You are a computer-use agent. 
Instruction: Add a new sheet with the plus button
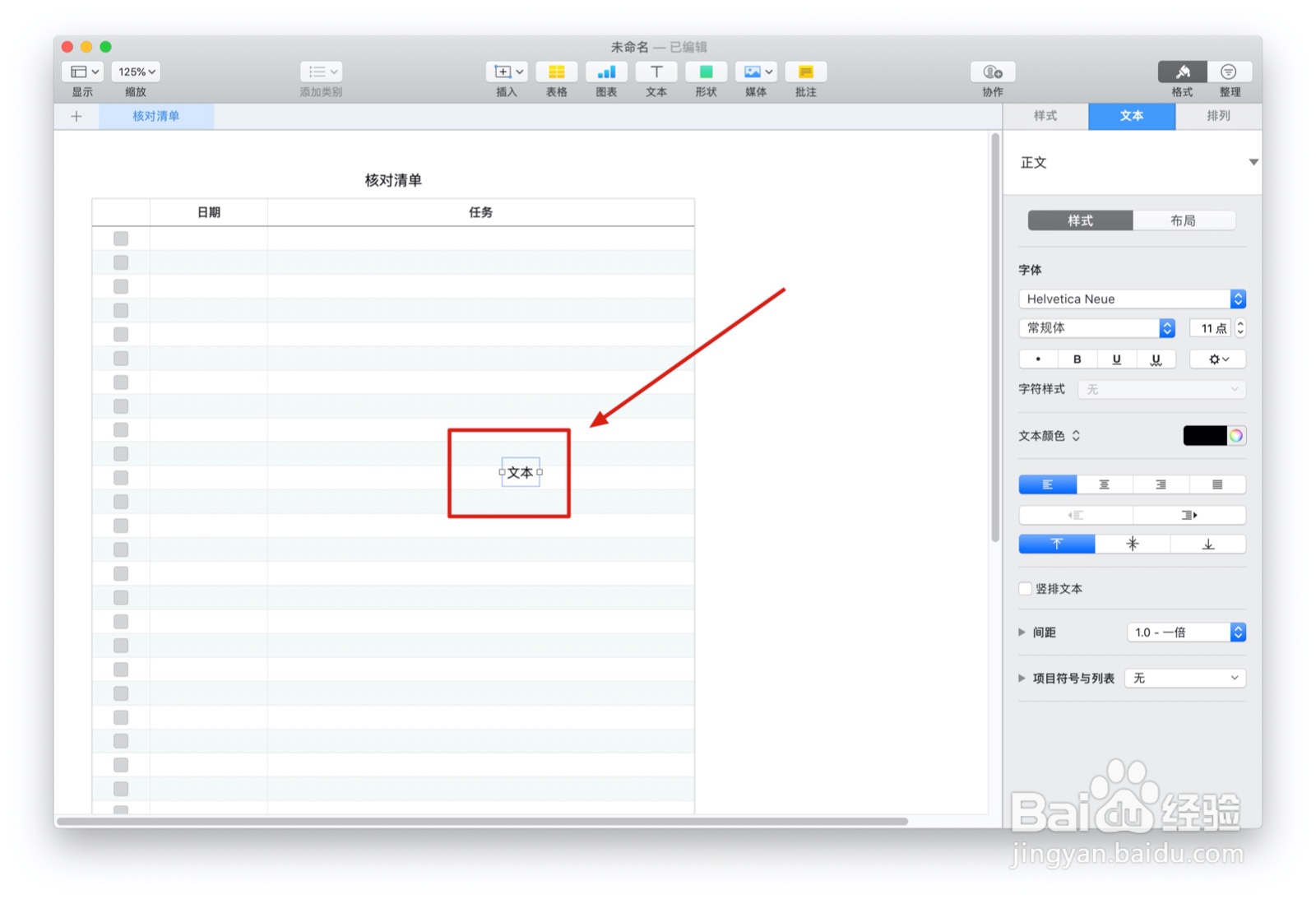(76, 116)
